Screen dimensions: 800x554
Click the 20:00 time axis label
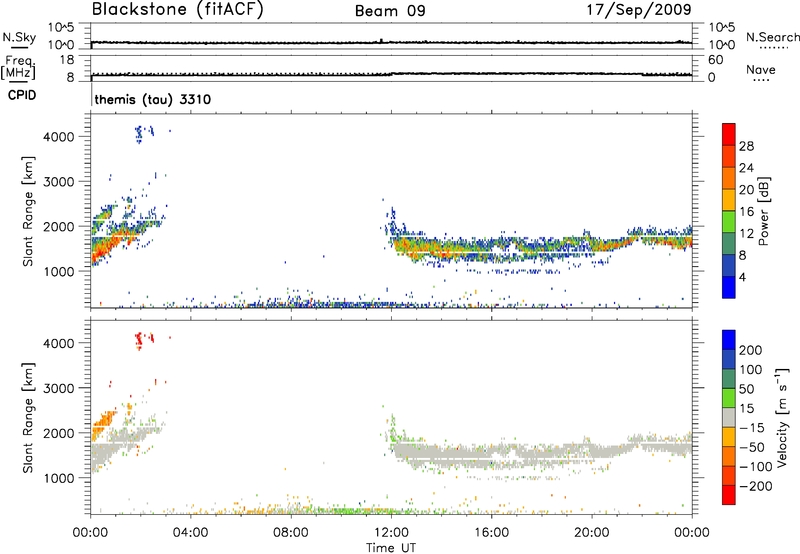[592, 533]
